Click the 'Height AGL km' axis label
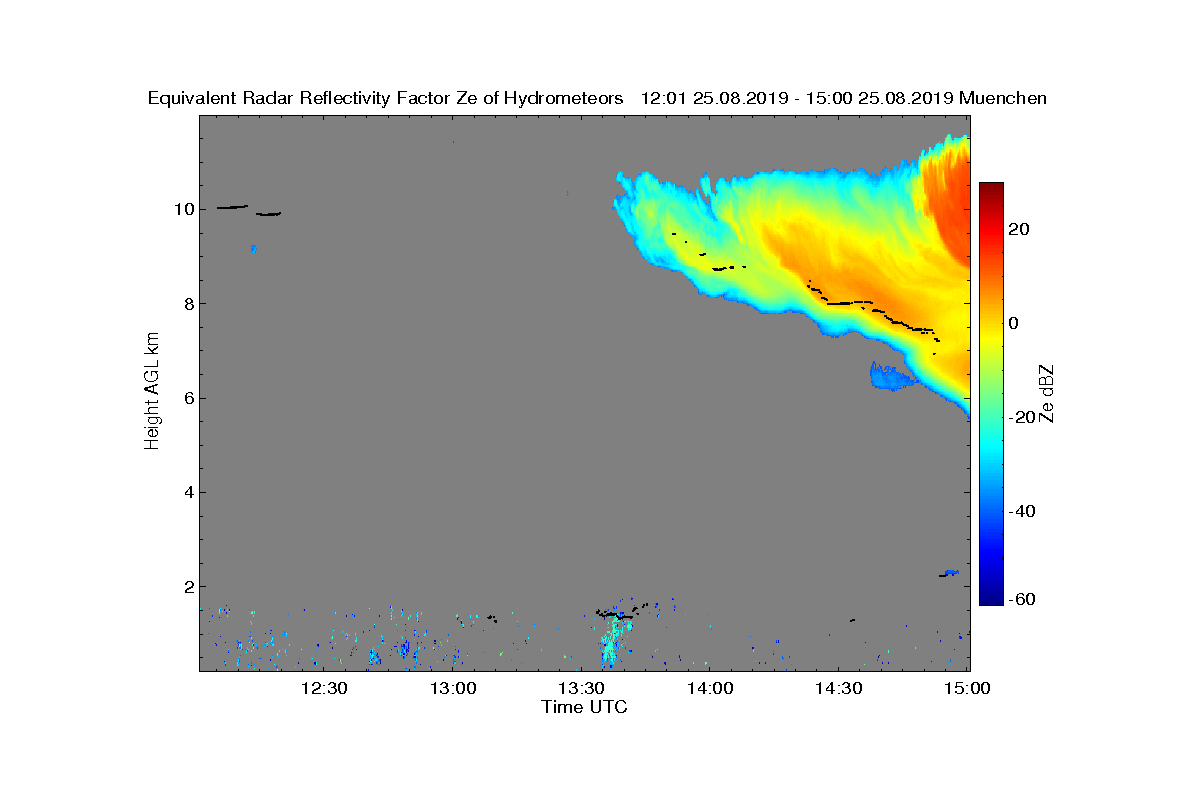 pos(153,392)
